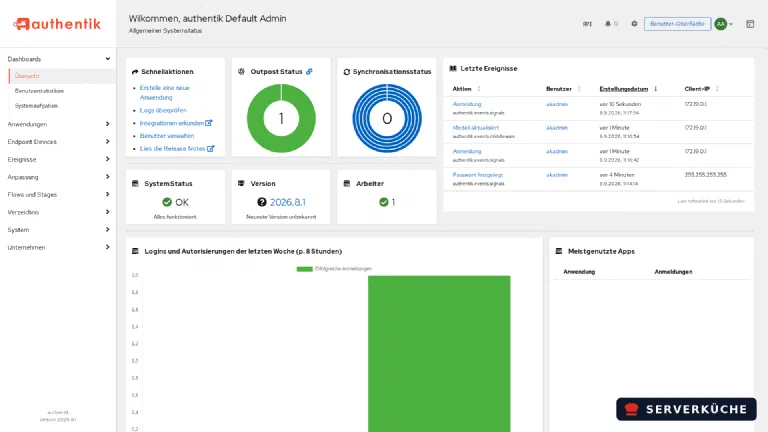This screenshot has width=768, height=432.
Task: Toggle the Erfolgreiche Anmeldungen chart legend
Action: click(334, 268)
